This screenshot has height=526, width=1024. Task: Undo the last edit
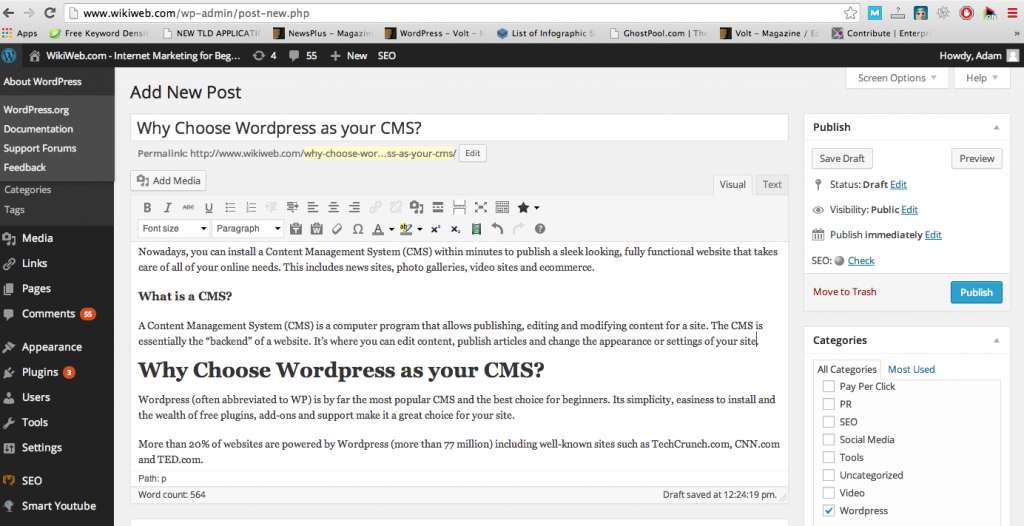tap(498, 229)
